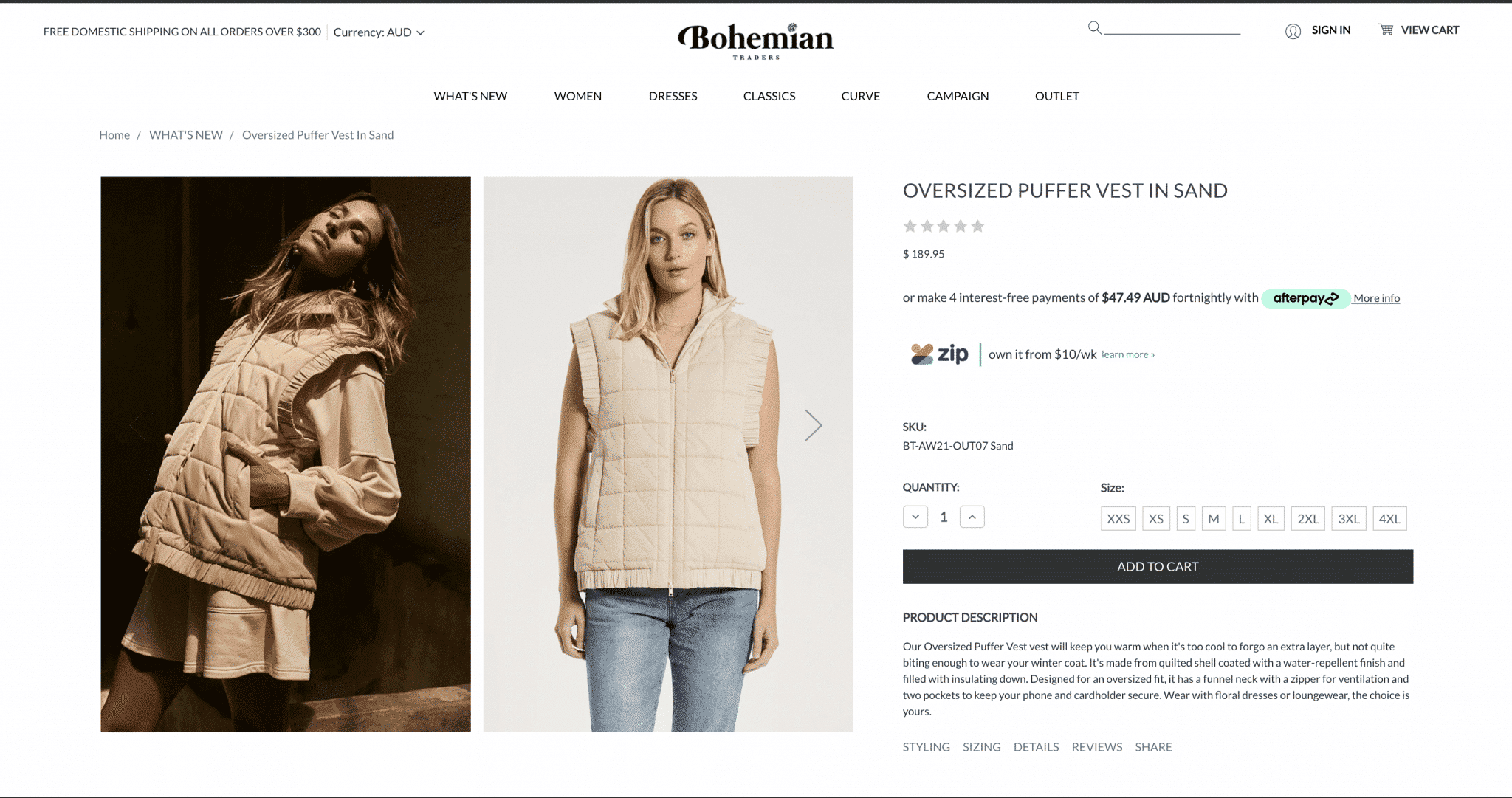Open afterpay More info link

tap(1376, 298)
